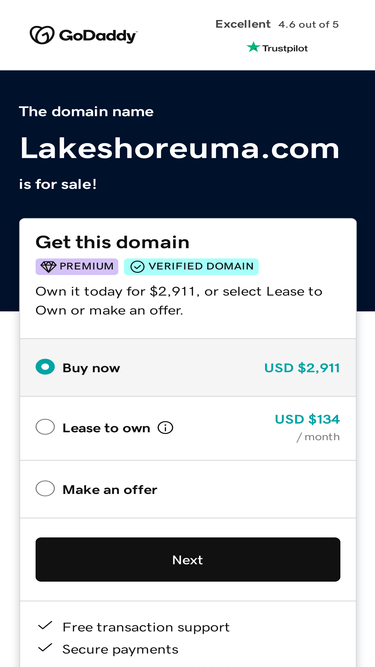Click the green Trustpilot star icon
The image size is (375, 667).
tap(253, 47)
